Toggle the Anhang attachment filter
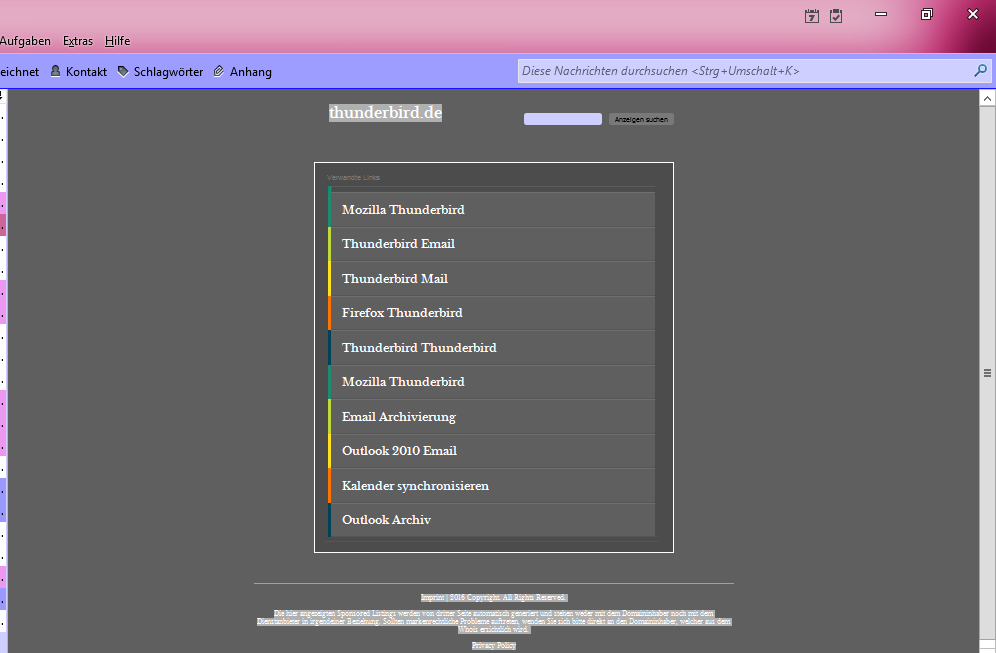 [x=243, y=72]
